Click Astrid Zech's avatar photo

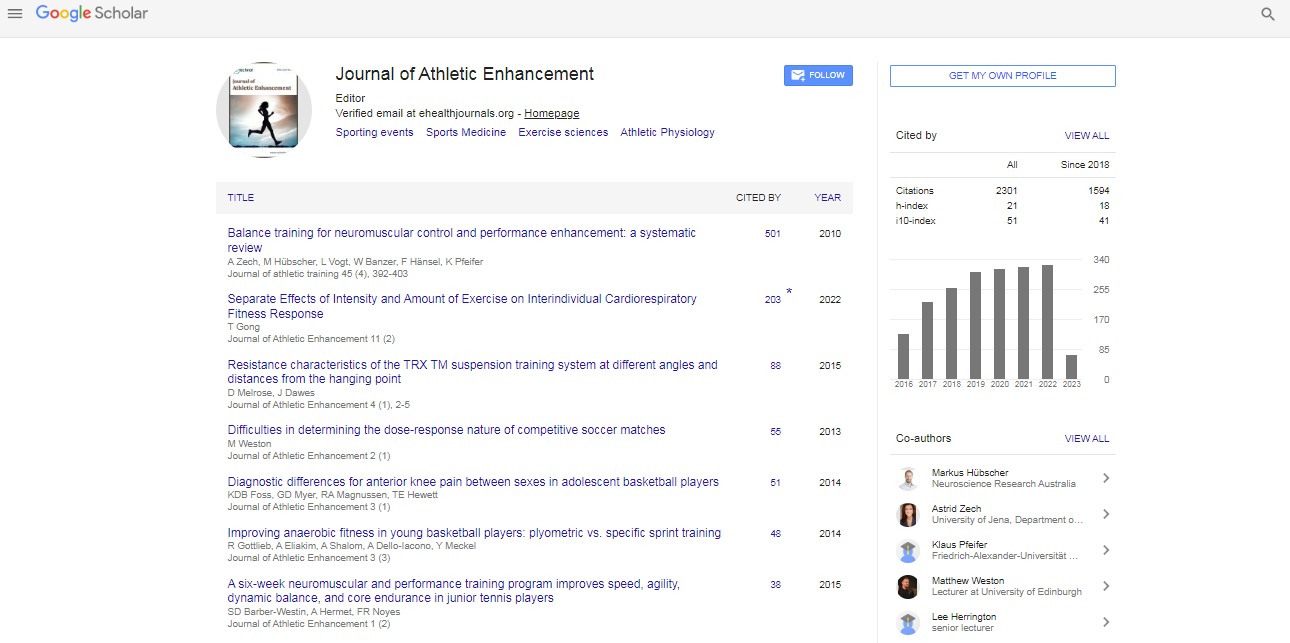(x=908, y=514)
